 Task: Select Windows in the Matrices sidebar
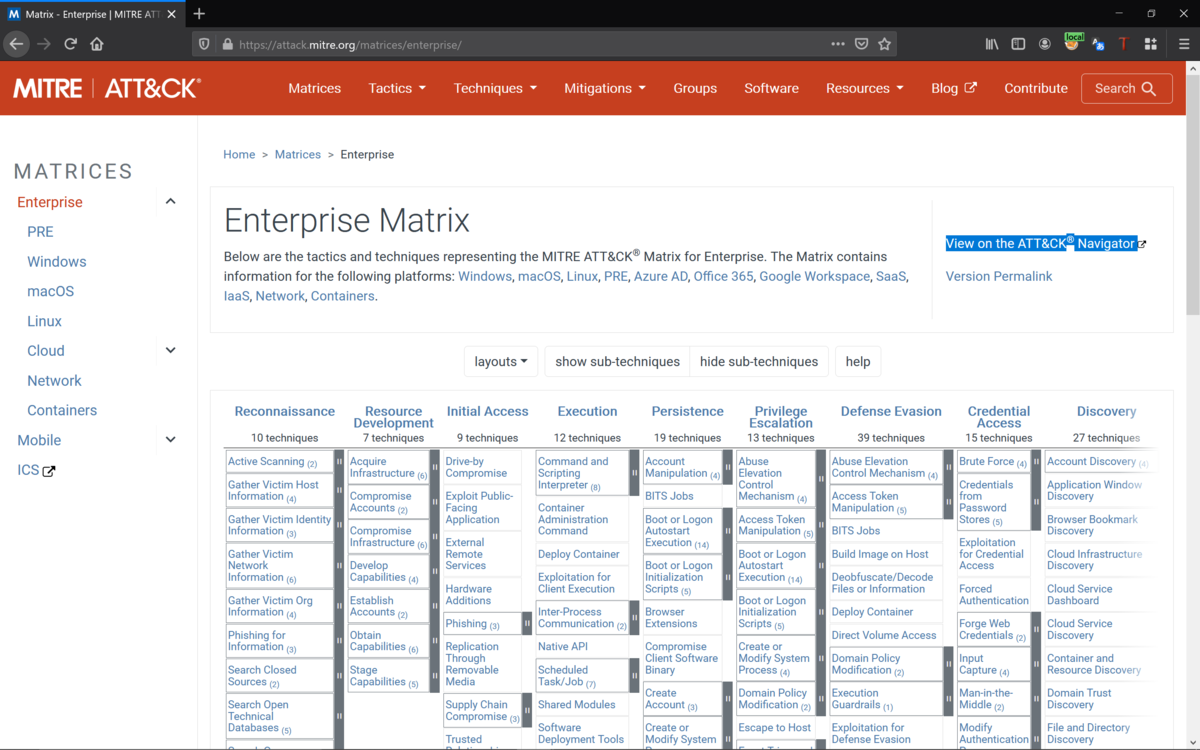click(x=57, y=262)
